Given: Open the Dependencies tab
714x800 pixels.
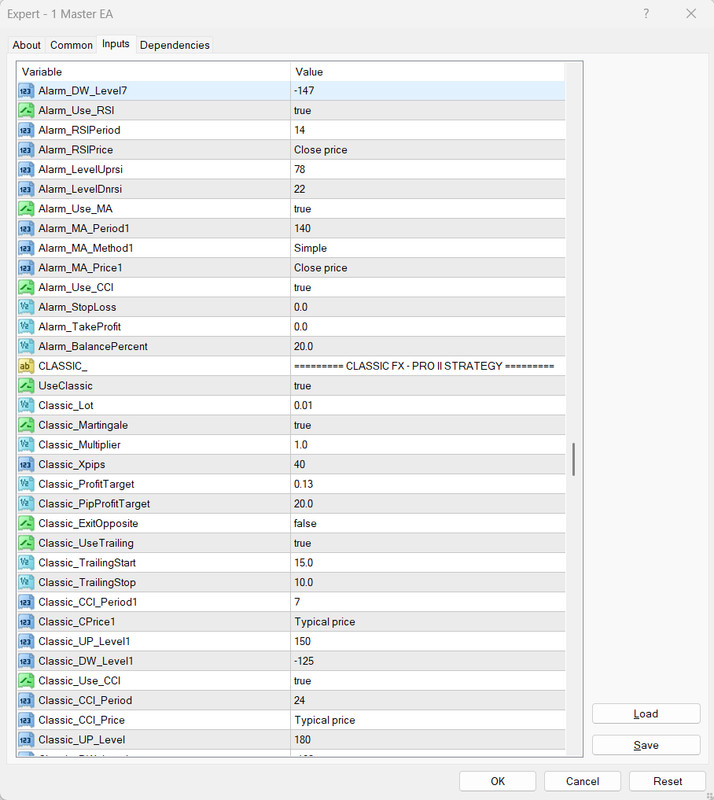Looking at the screenshot, I should coord(175,45).
